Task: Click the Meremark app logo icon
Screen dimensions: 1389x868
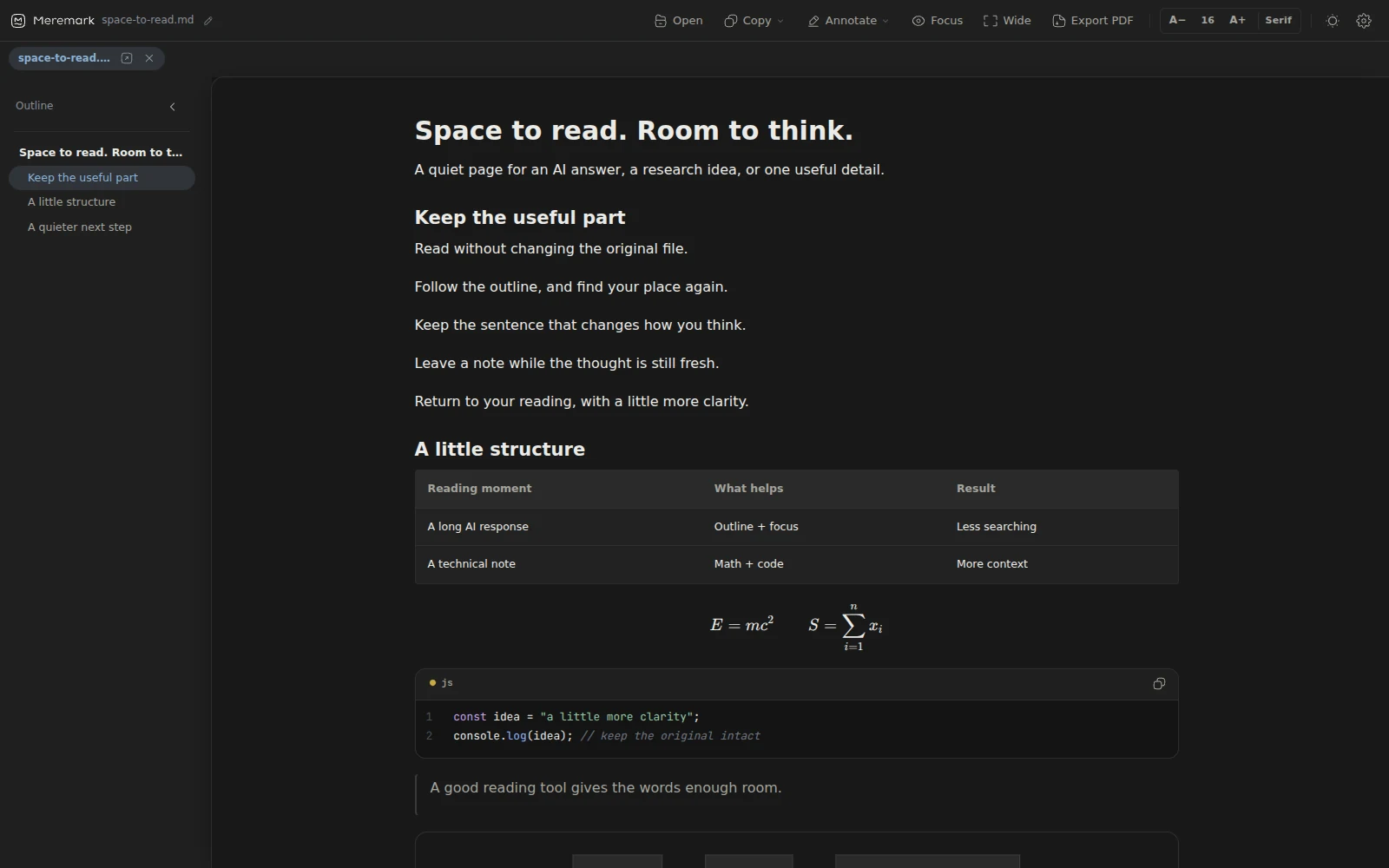Action: coord(17,21)
